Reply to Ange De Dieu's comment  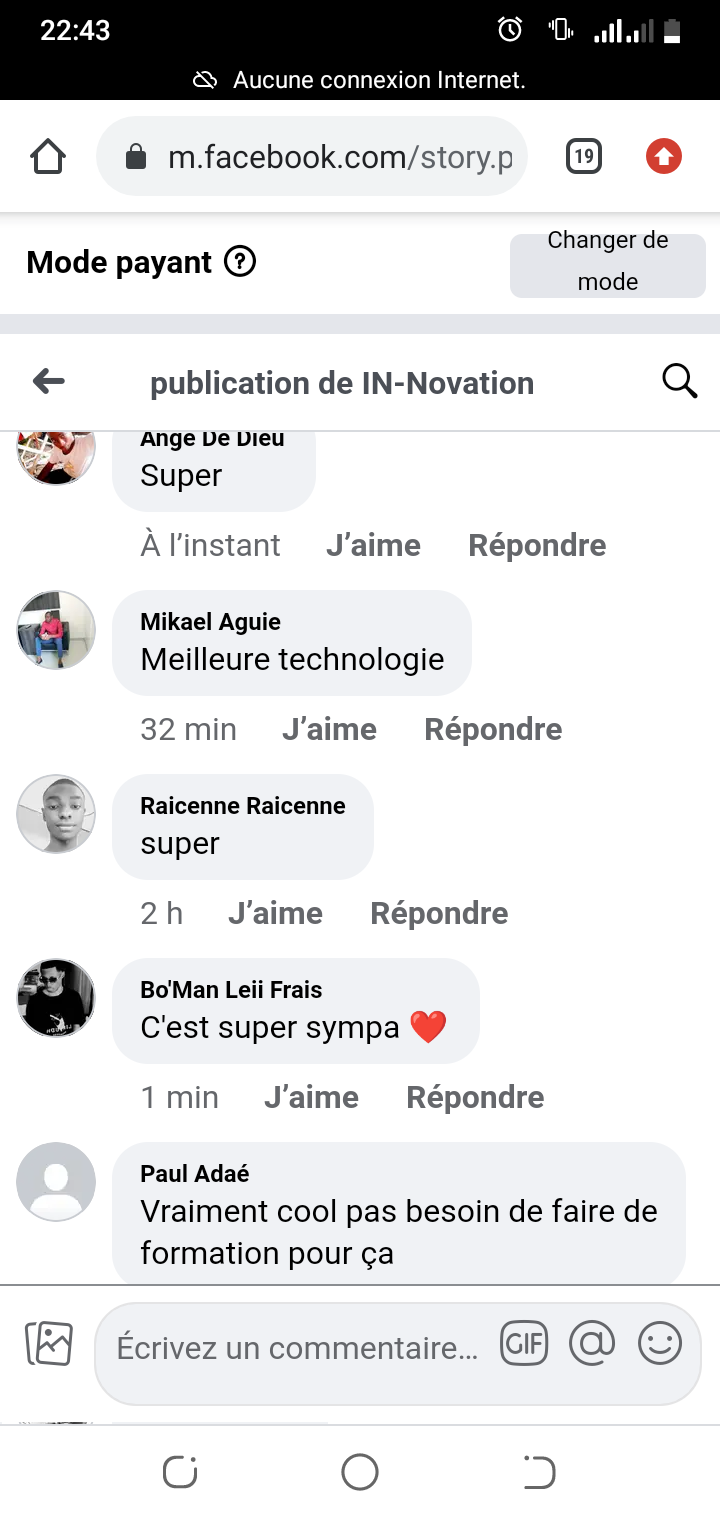point(537,545)
